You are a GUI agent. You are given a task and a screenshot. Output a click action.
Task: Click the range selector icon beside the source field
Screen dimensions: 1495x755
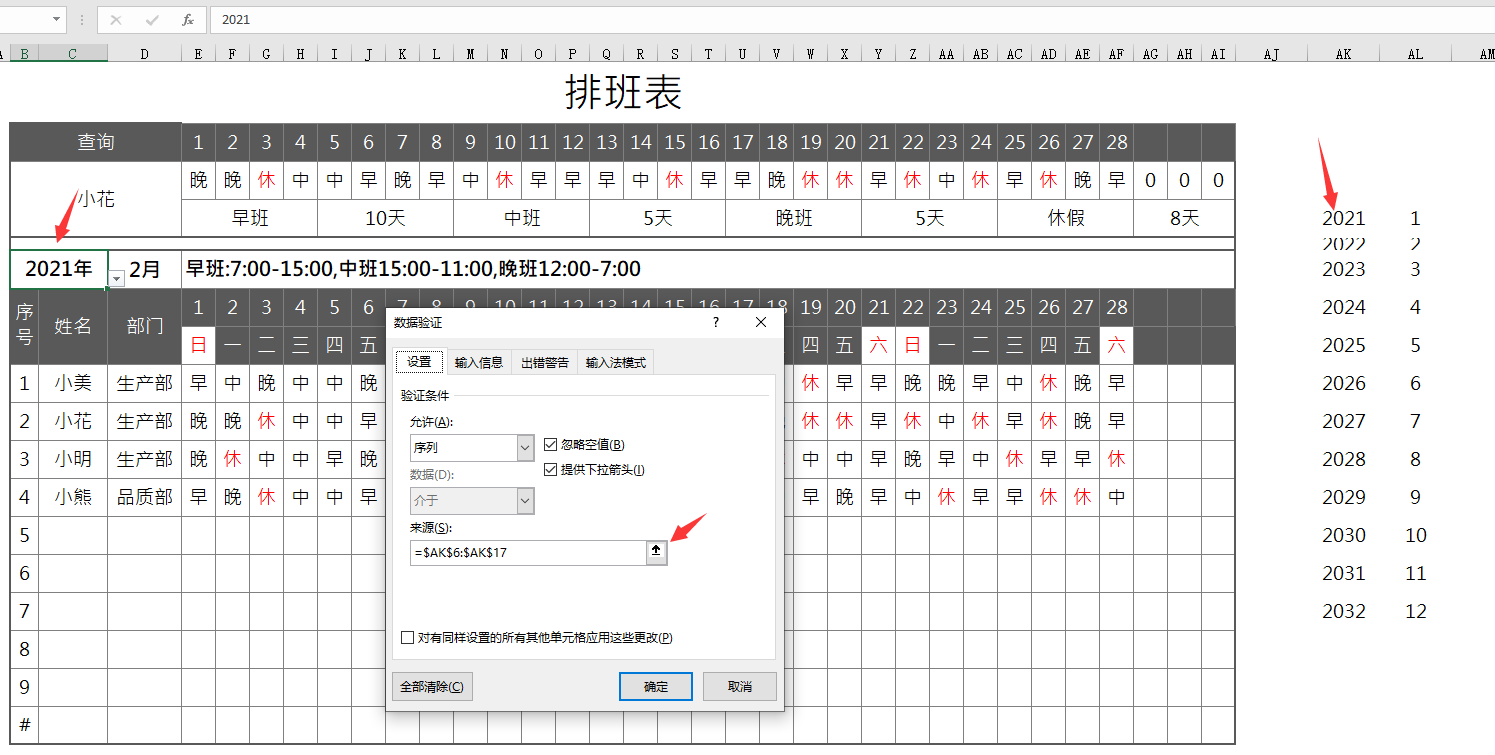click(656, 552)
